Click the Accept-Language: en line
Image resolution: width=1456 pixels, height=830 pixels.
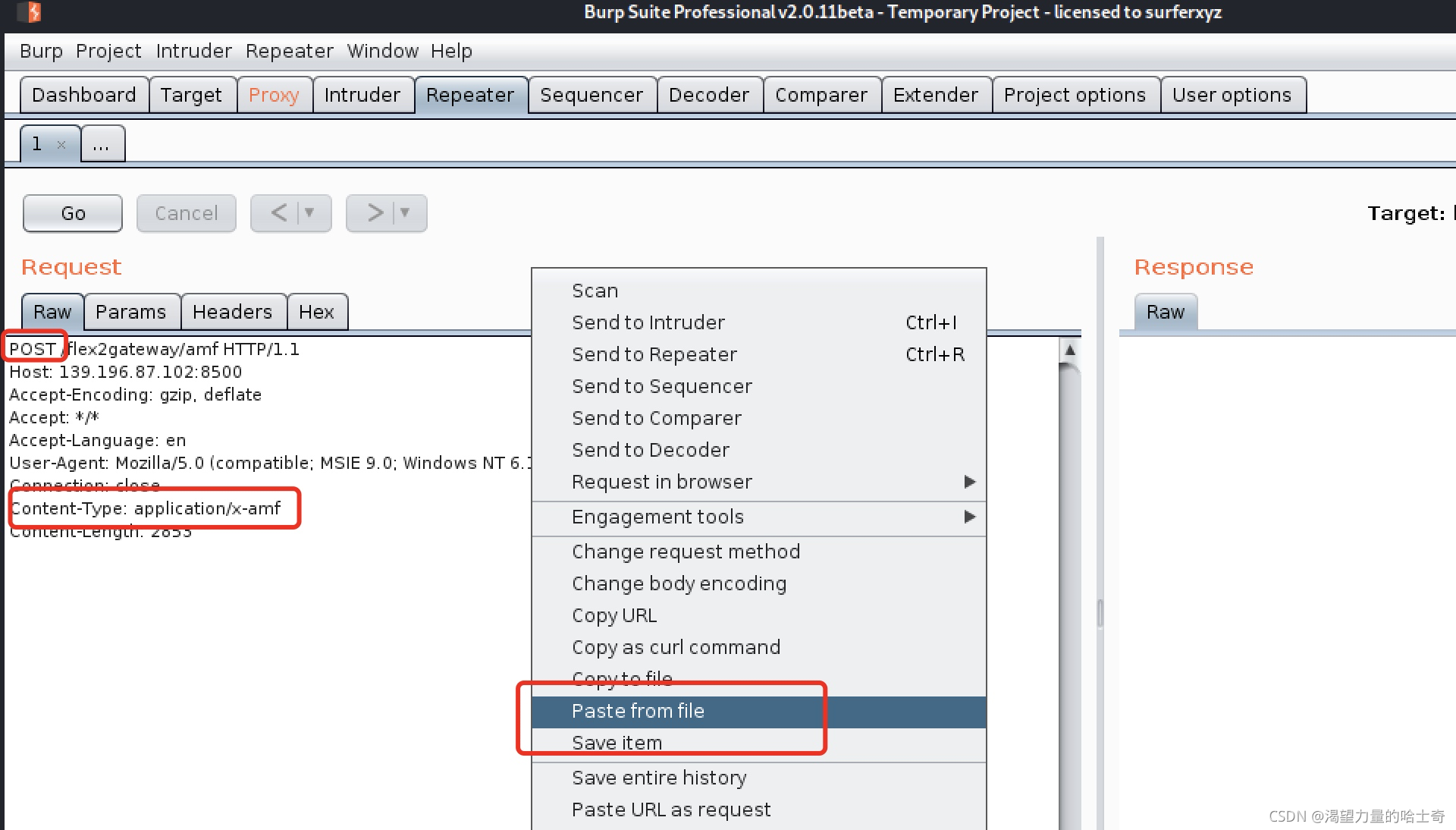(x=97, y=440)
